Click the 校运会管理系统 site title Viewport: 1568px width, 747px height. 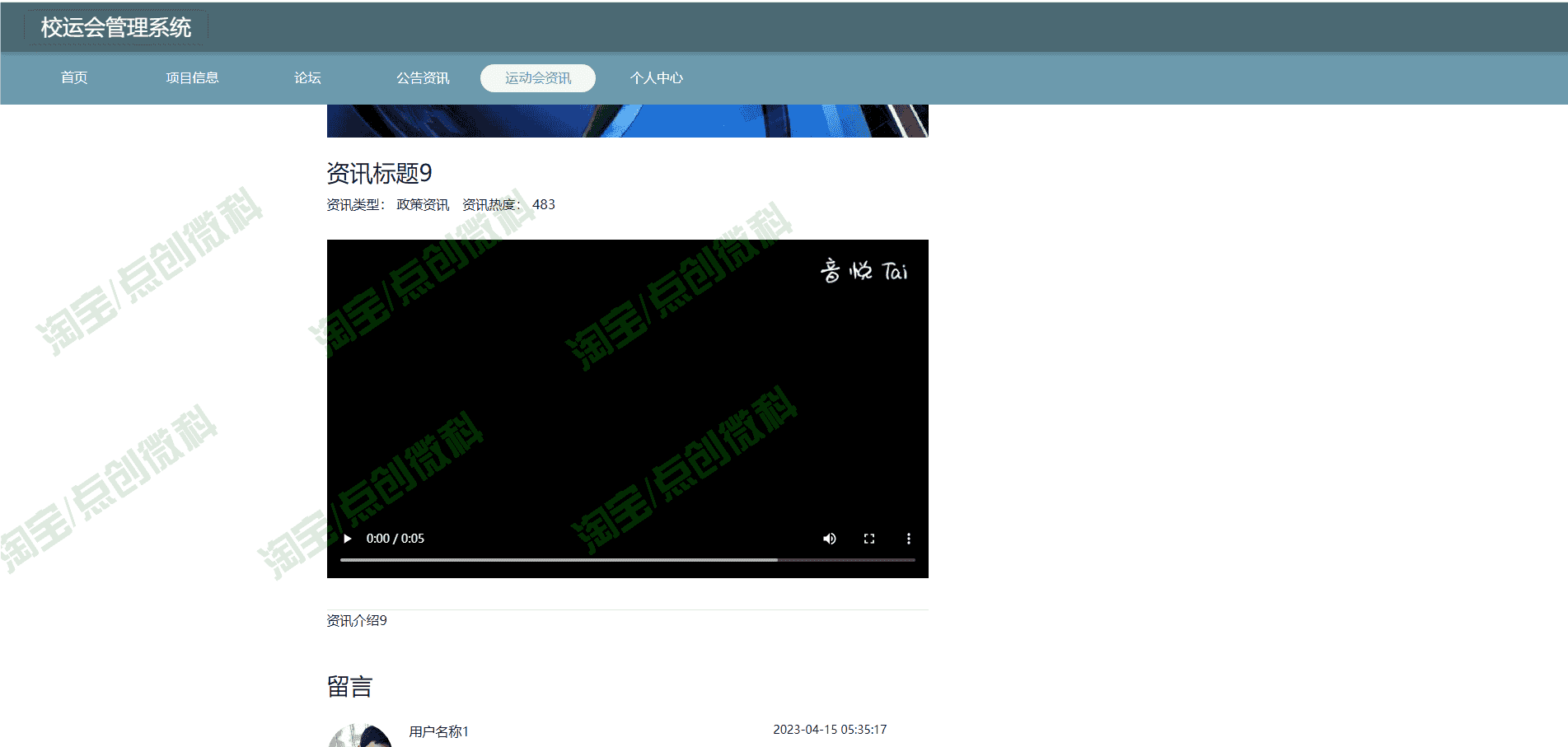pos(116,27)
